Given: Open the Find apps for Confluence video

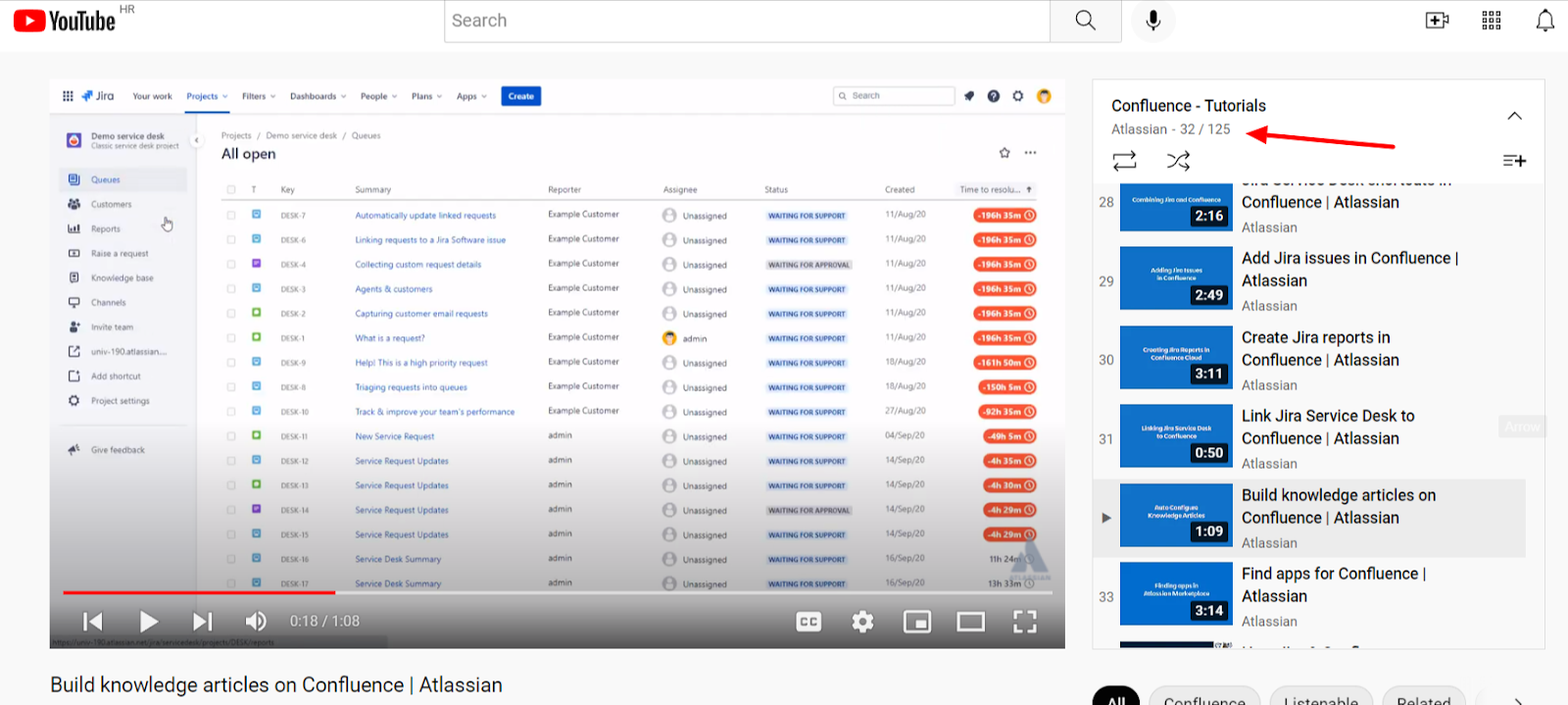Looking at the screenshot, I should point(1333,584).
